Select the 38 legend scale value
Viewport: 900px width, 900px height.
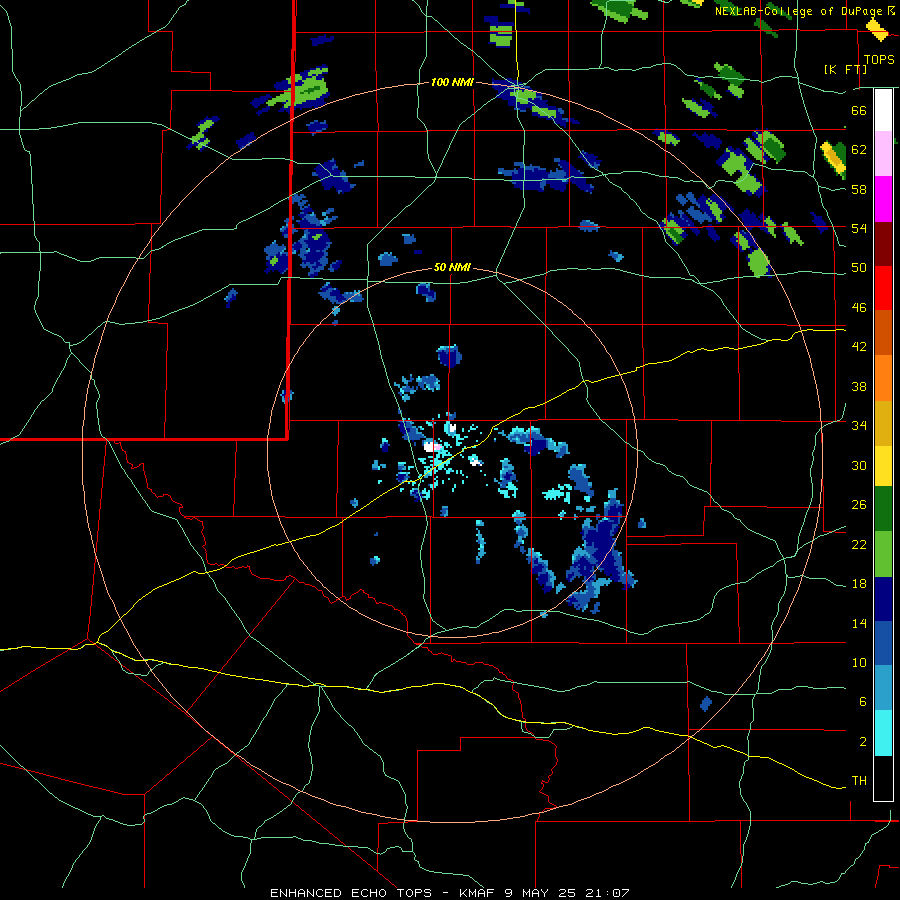859,386
